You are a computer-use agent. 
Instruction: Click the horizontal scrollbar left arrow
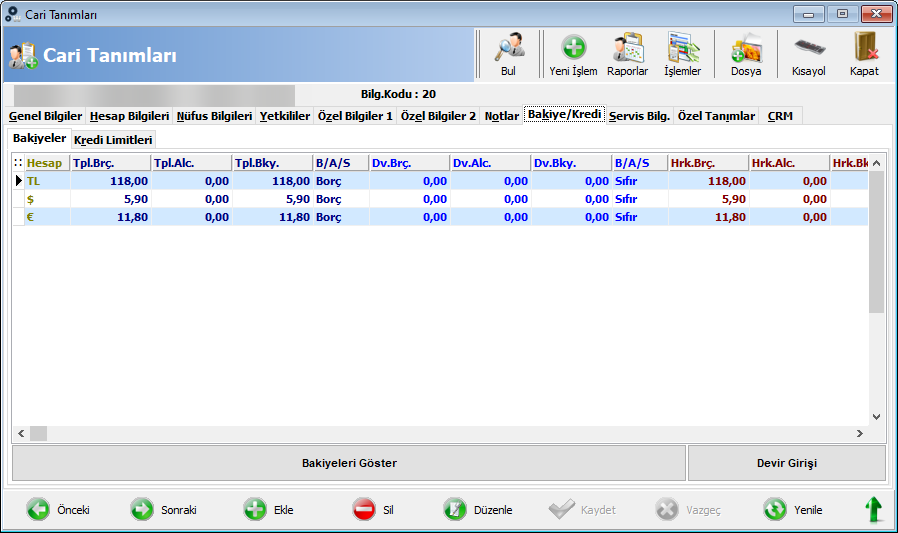coord(21,433)
